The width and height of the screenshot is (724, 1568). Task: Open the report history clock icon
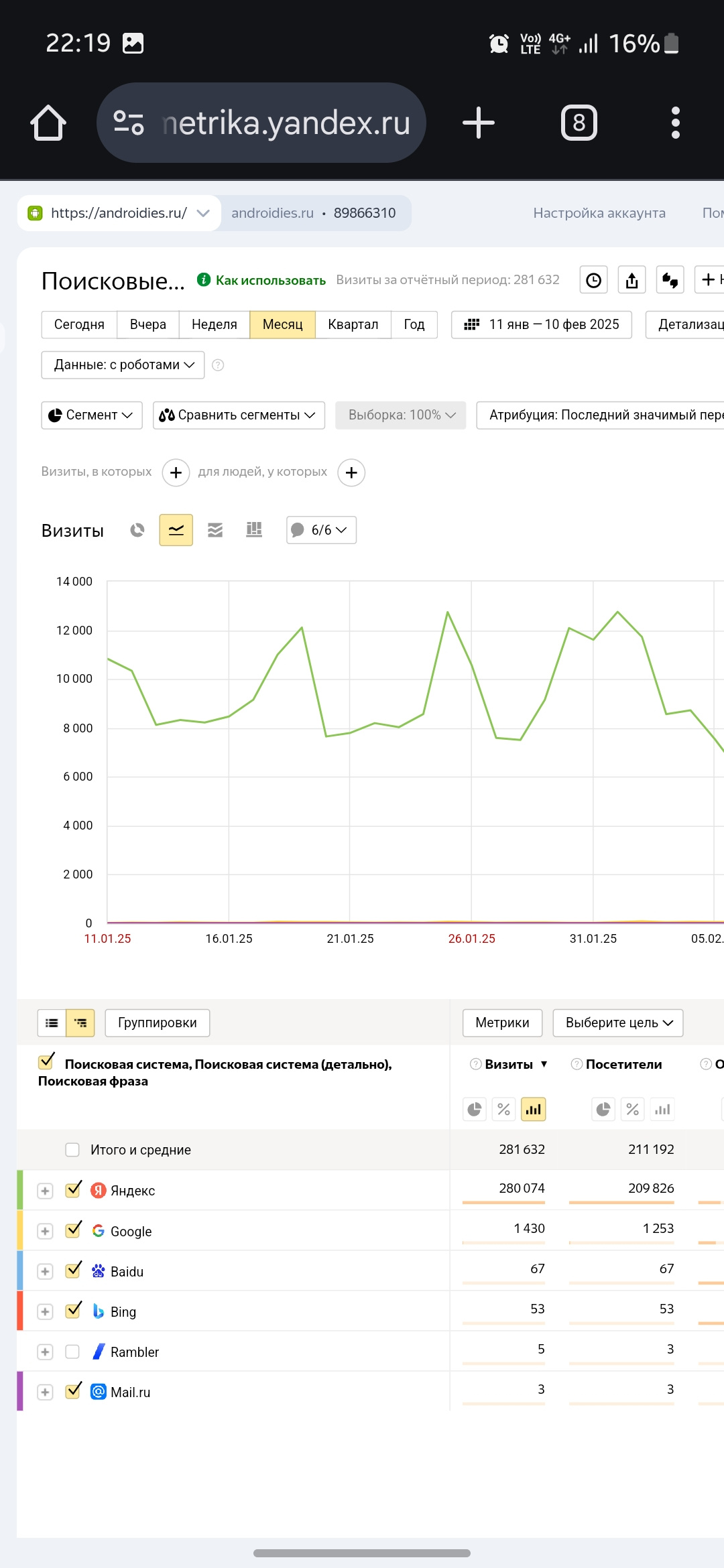[x=594, y=280]
